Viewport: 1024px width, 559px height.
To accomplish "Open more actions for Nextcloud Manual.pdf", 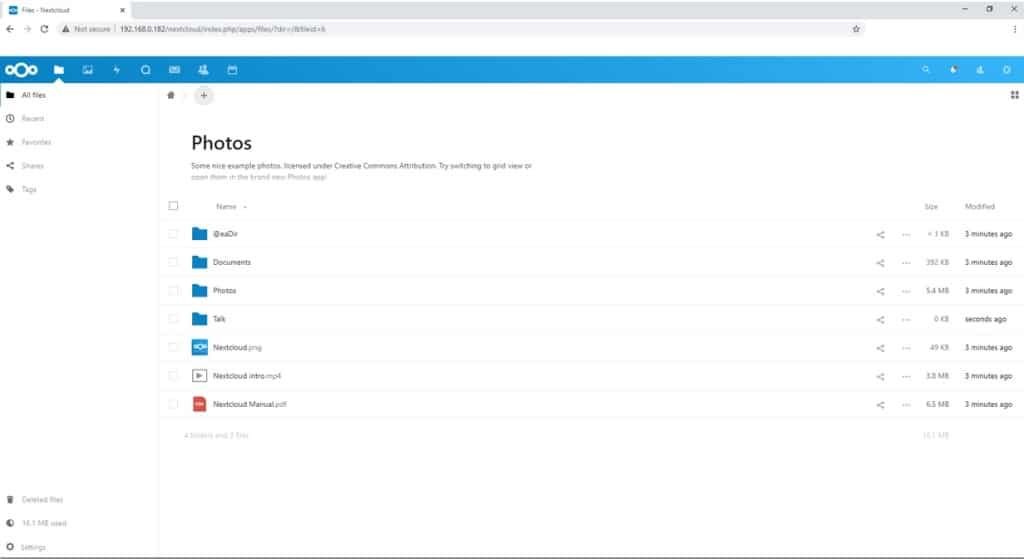I will coord(906,405).
